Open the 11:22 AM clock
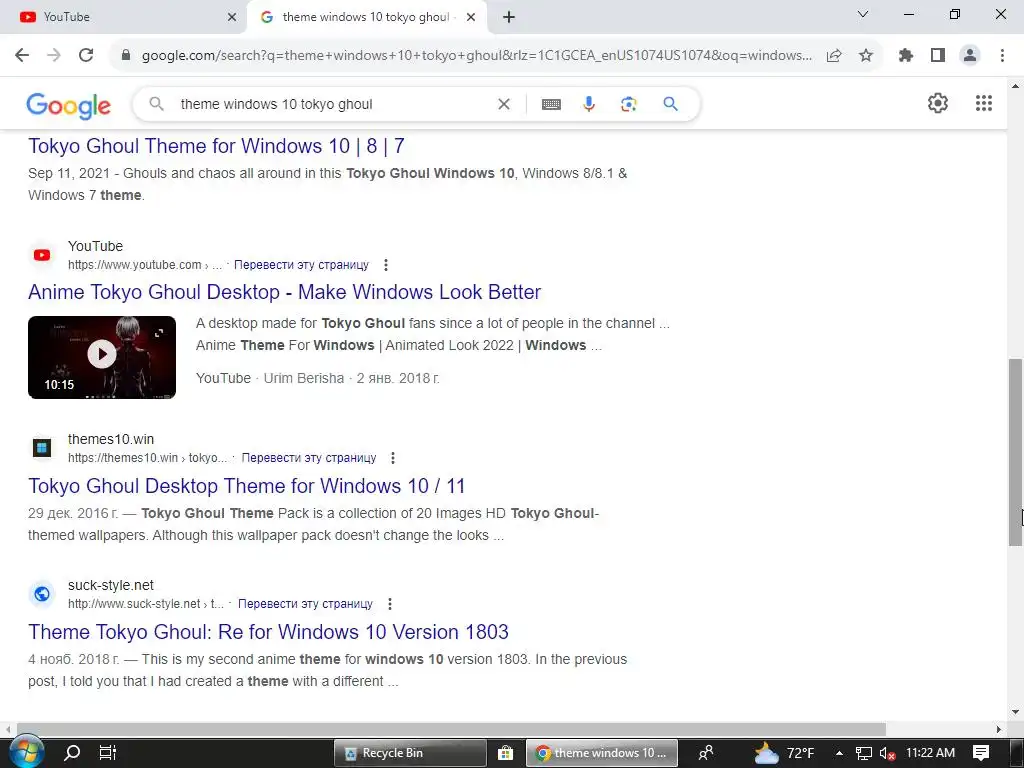Viewport: 1024px width, 768px height. [x=930, y=753]
